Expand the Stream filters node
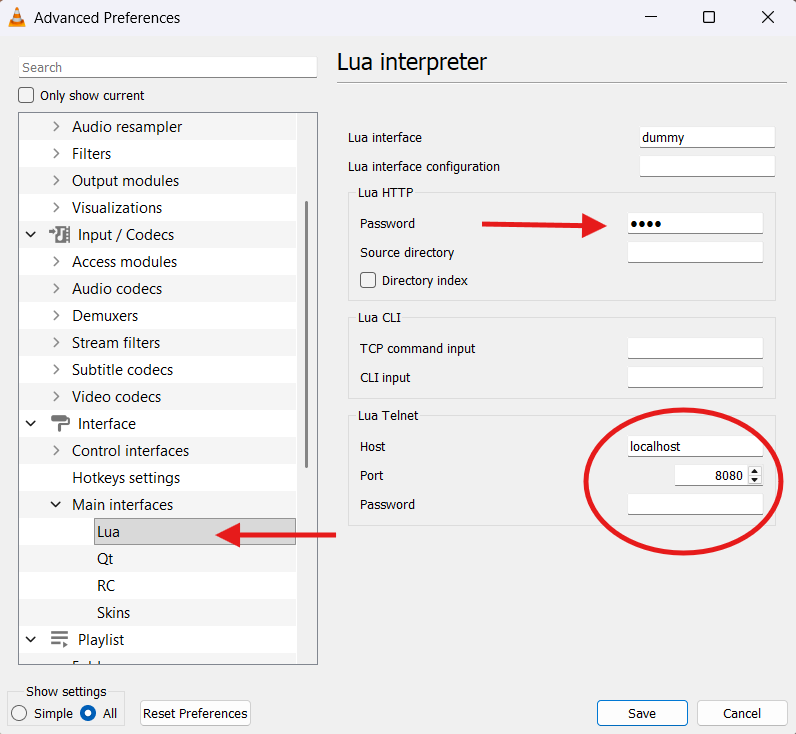This screenshot has height=734, width=796. pyautogui.click(x=56, y=342)
